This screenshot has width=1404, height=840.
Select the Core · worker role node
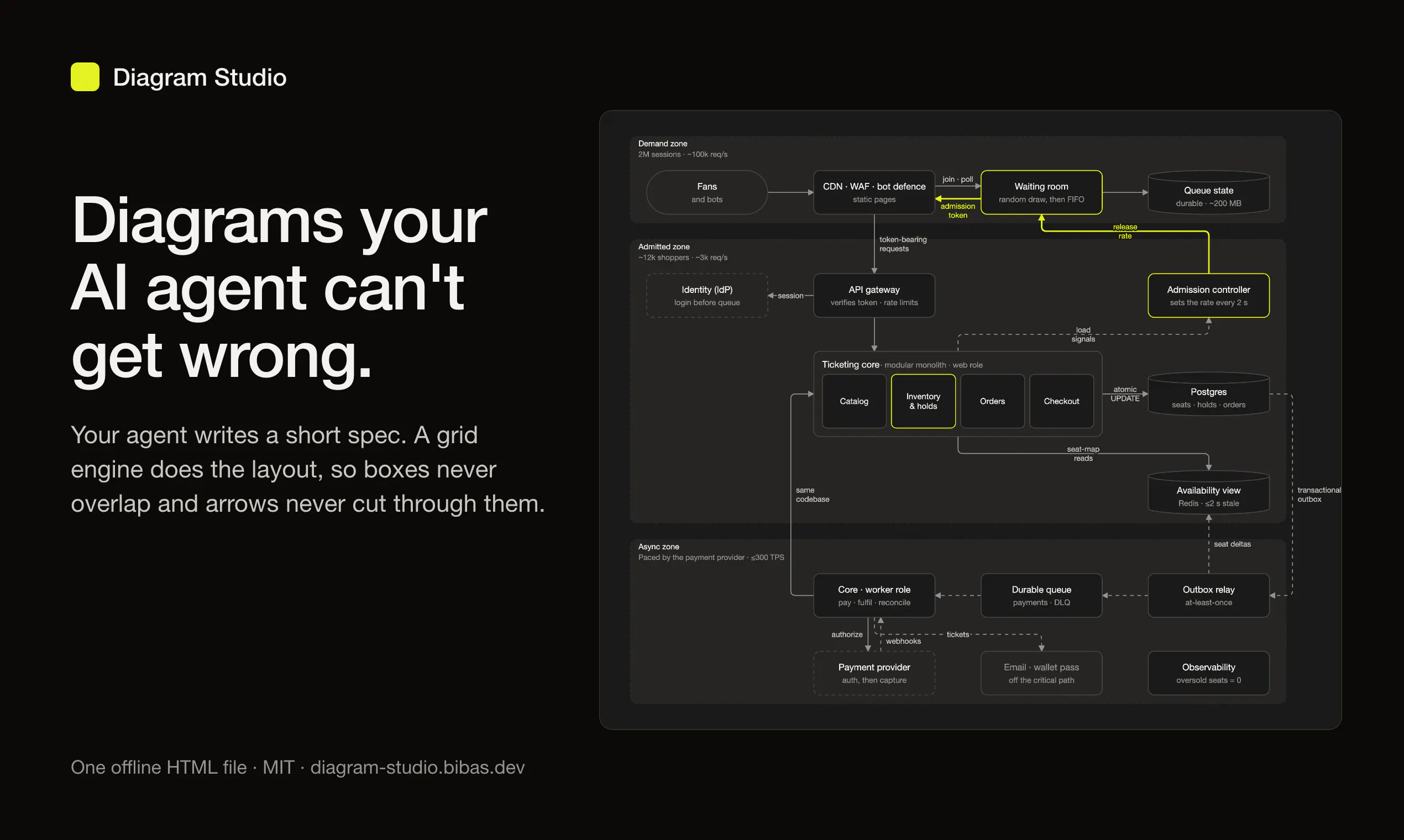coord(873,596)
